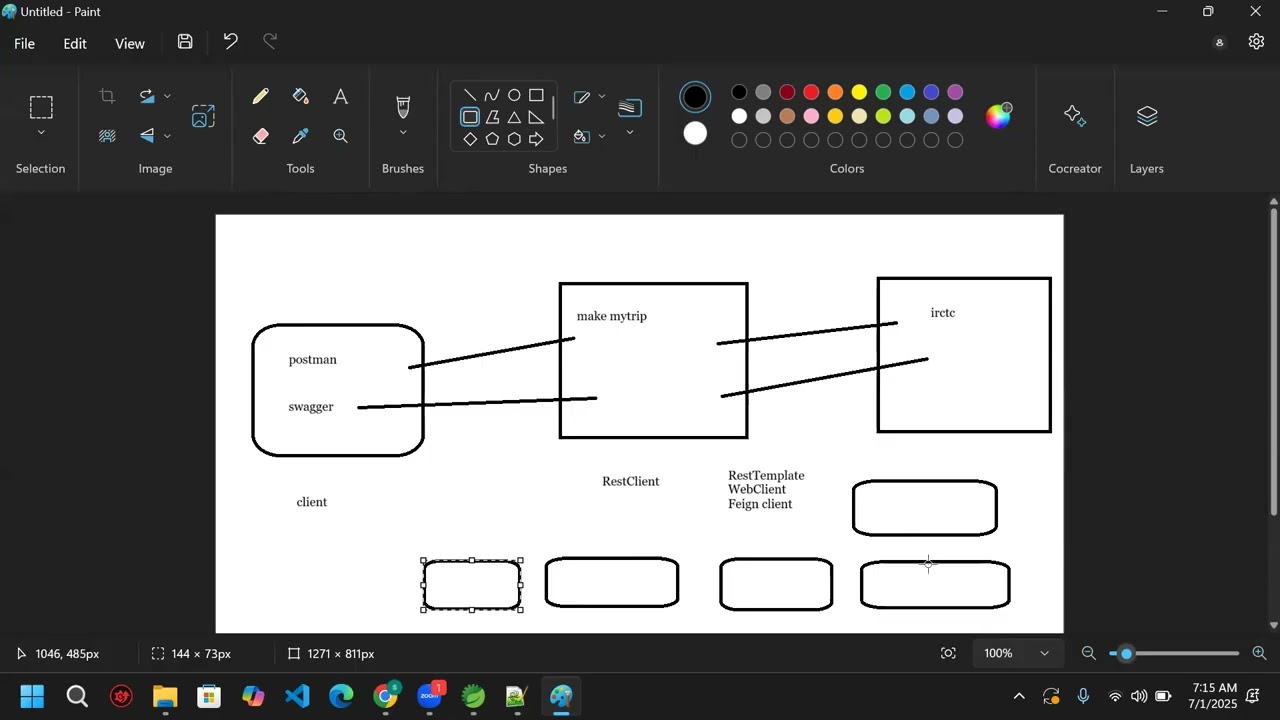Viewport: 1280px width, 720px height.
Task: Open the zoom percentage dropdown
Action: (1045, 654)
